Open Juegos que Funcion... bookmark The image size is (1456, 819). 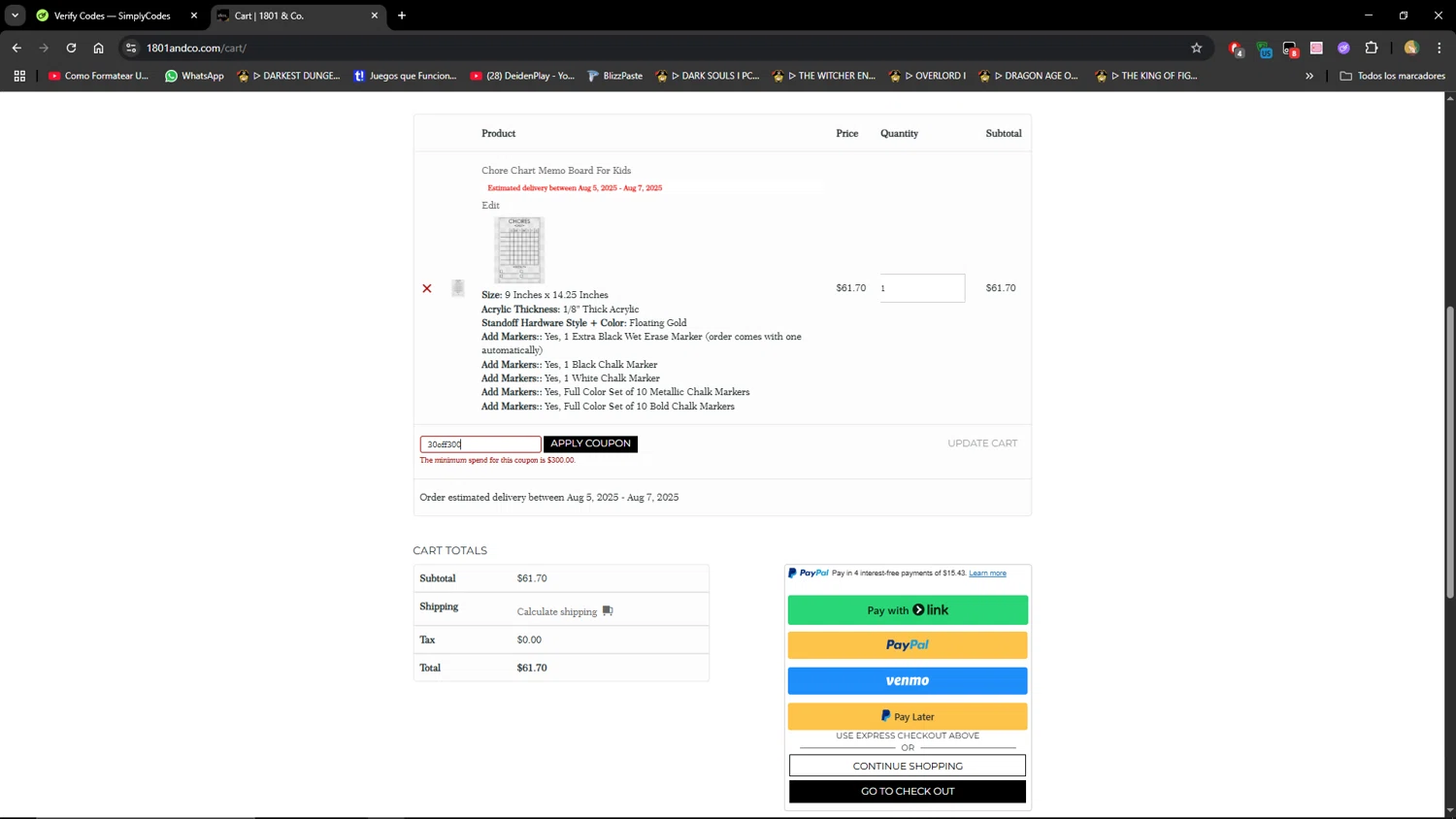405,76
